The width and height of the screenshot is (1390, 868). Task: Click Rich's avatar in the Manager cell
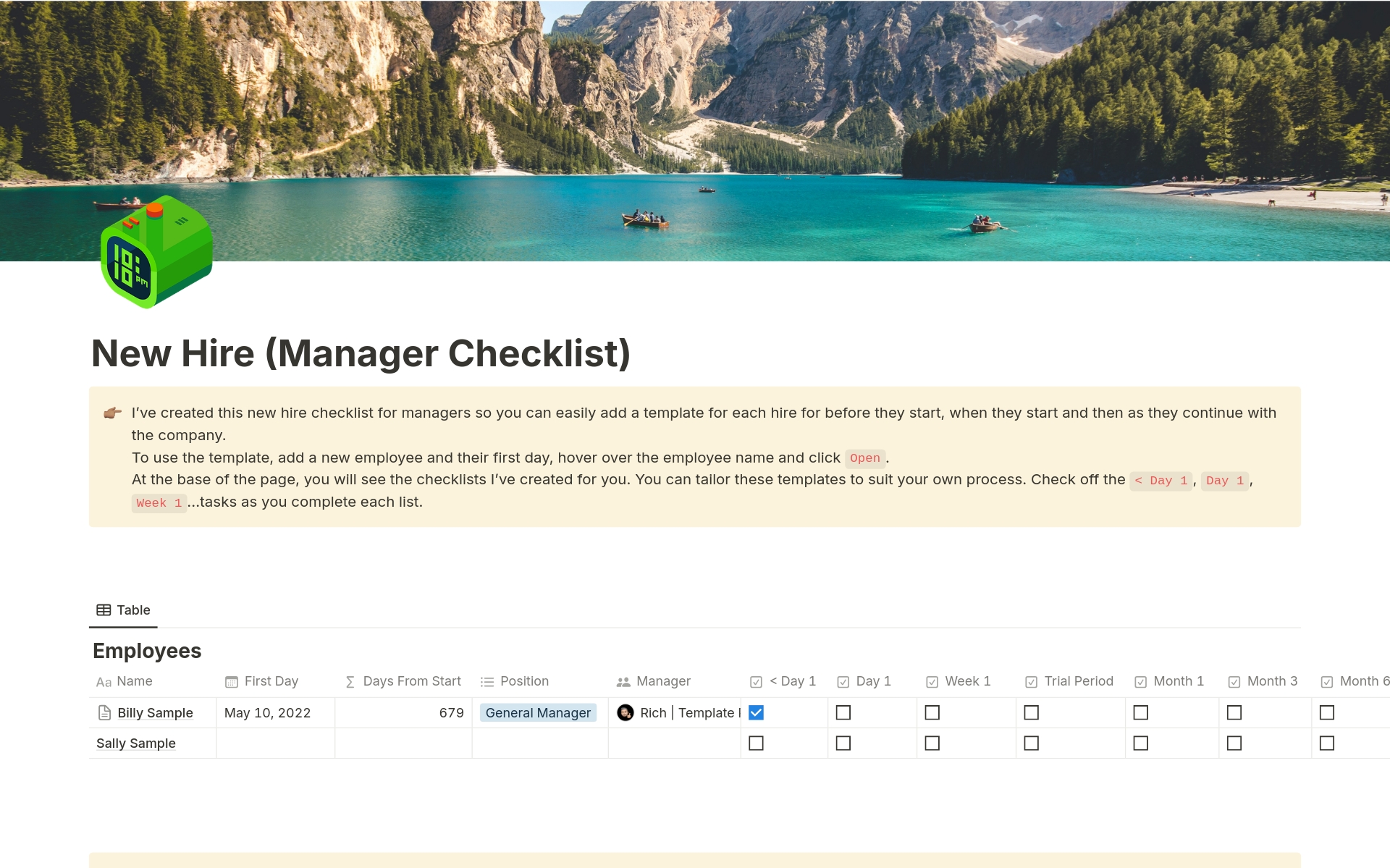click(x=625, y=713)
